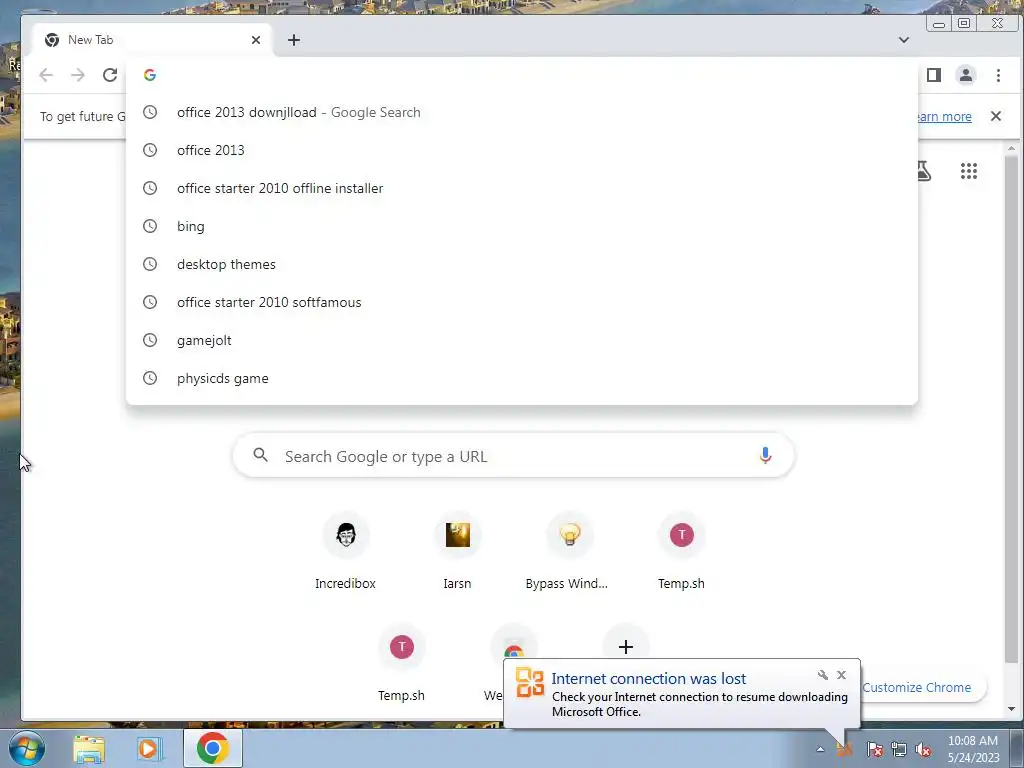Dismiss the info bar with X
The width and height of the screenshot is (1024, 768).
[996, 116]
